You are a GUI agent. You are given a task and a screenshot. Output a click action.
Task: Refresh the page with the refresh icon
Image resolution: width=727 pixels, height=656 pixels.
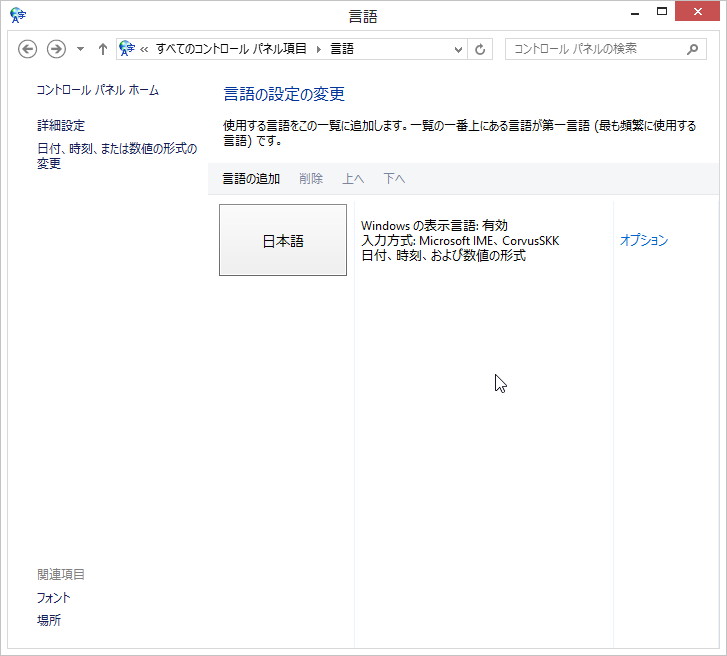pyautogui.click(x=480, y=49)
